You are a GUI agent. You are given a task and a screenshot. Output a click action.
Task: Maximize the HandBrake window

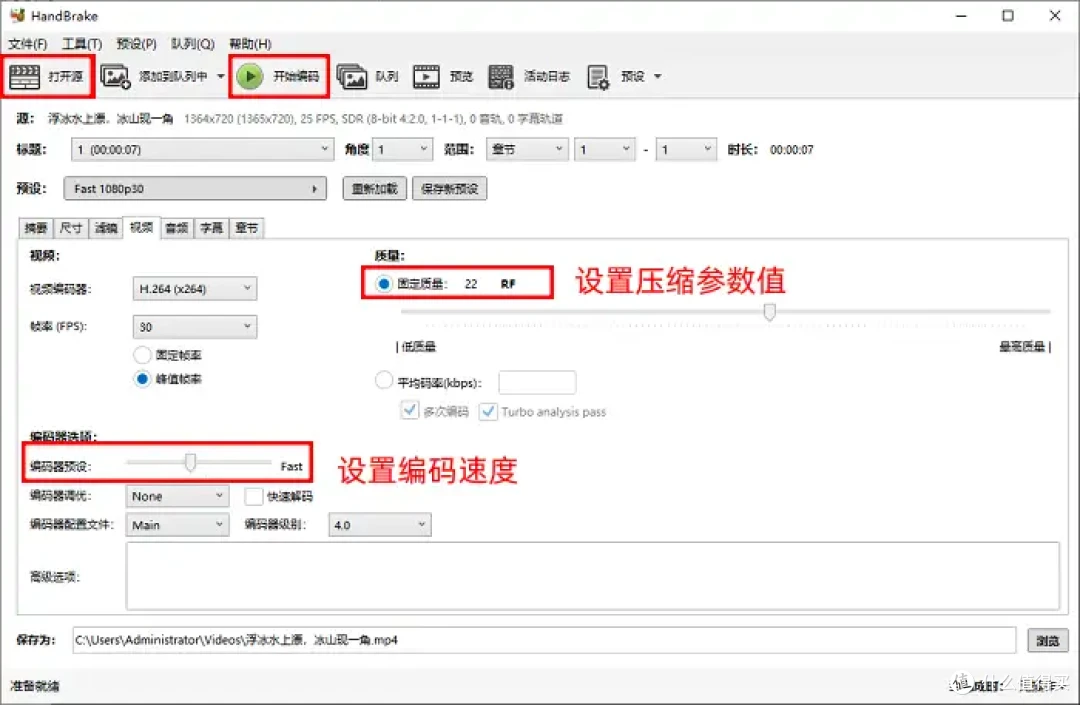click(1008, 15)
